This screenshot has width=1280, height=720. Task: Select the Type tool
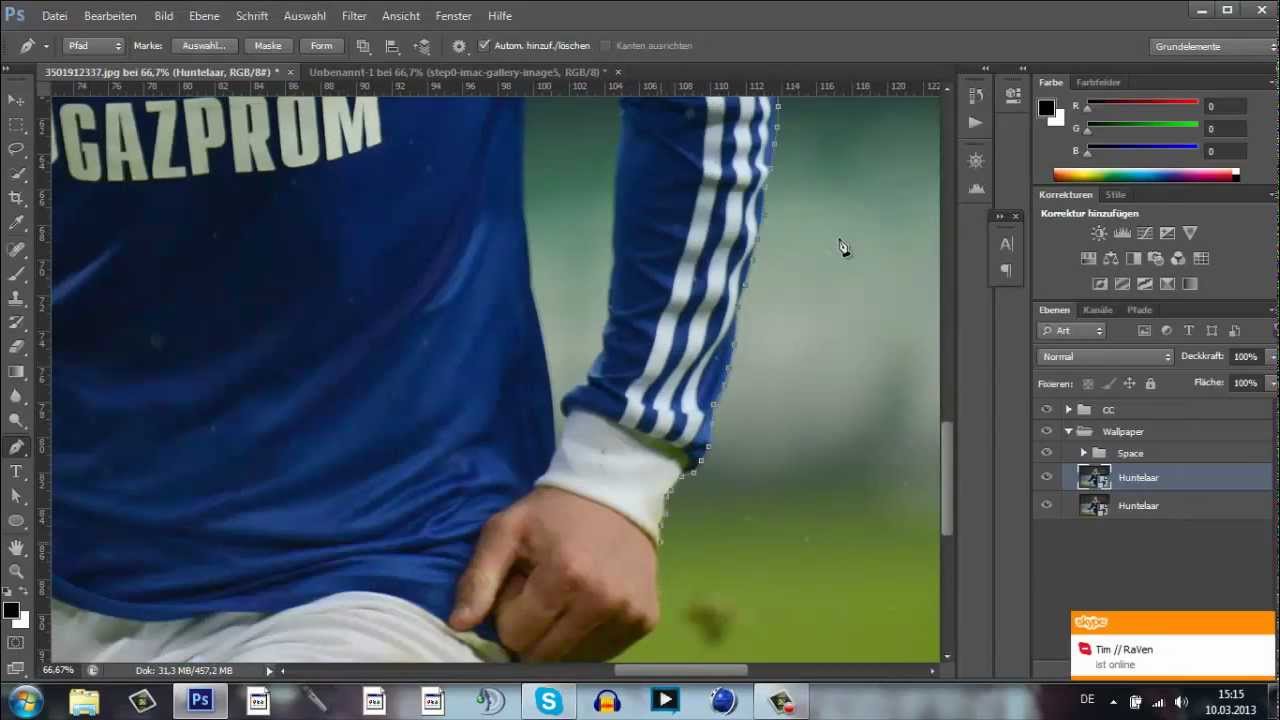pos(16,472)
